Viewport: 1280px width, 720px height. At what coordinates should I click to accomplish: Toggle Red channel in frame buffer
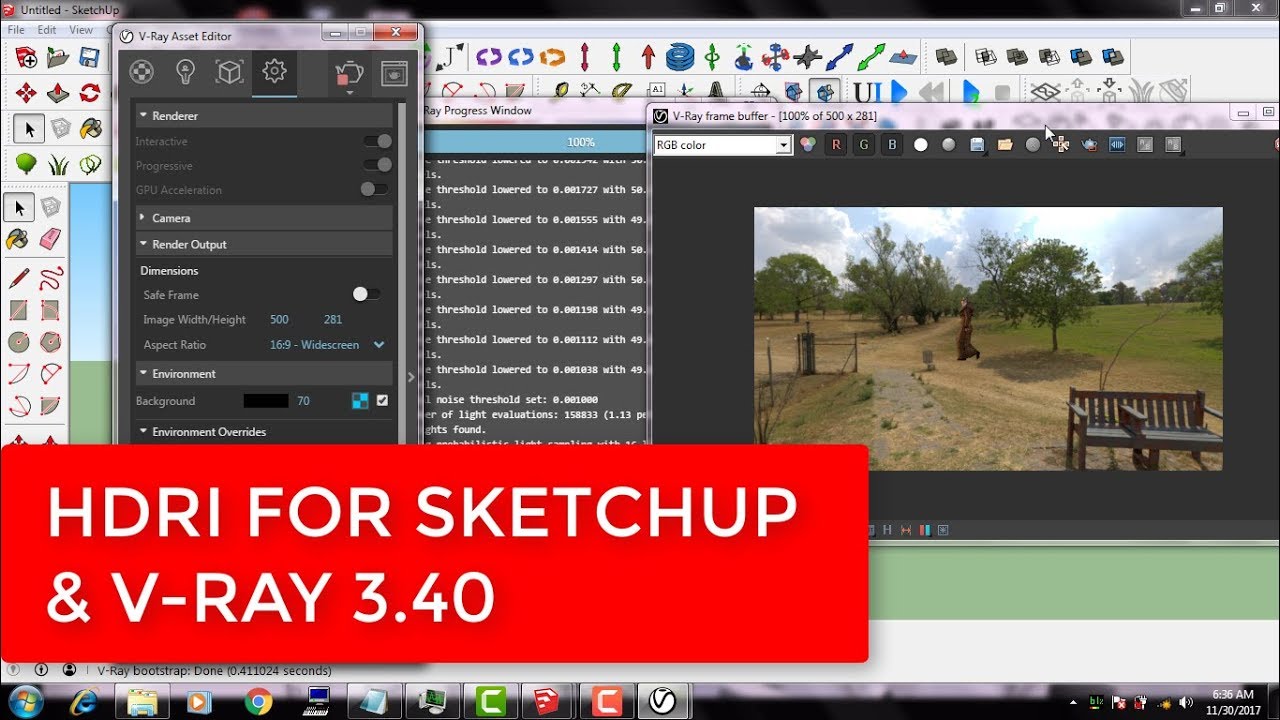pyautogui.click(x=836, y=145)
